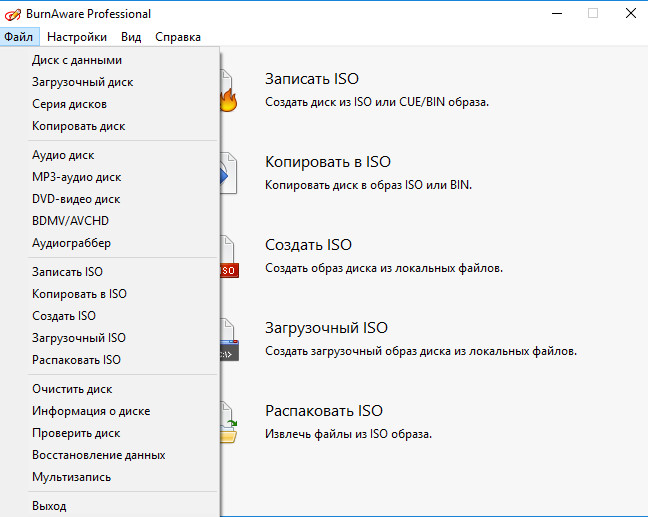Click Выход to exit the program
Screen dimensions: 648x517
tap(110, 506)
